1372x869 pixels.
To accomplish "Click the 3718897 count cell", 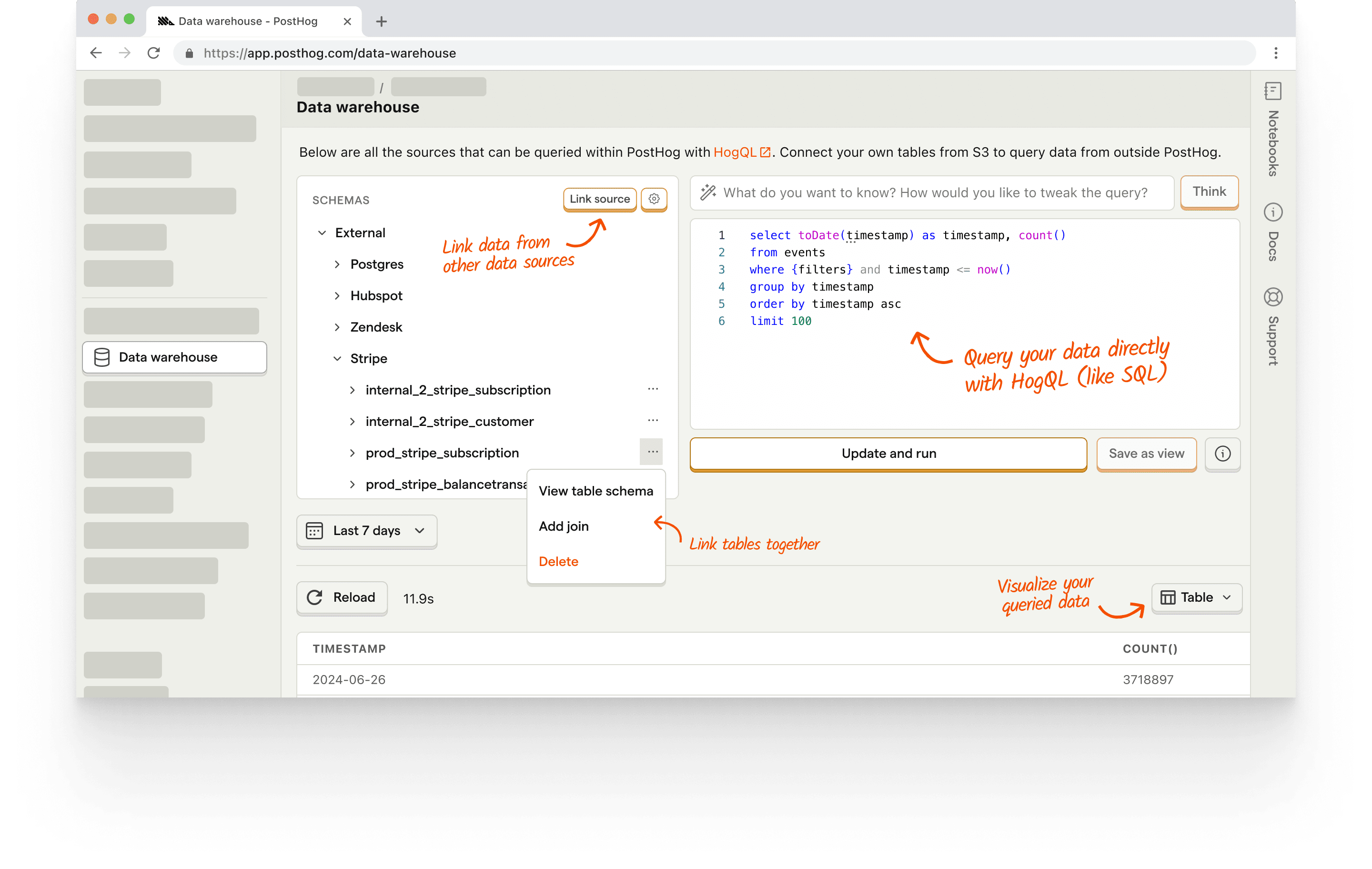I will point(1148,679).
